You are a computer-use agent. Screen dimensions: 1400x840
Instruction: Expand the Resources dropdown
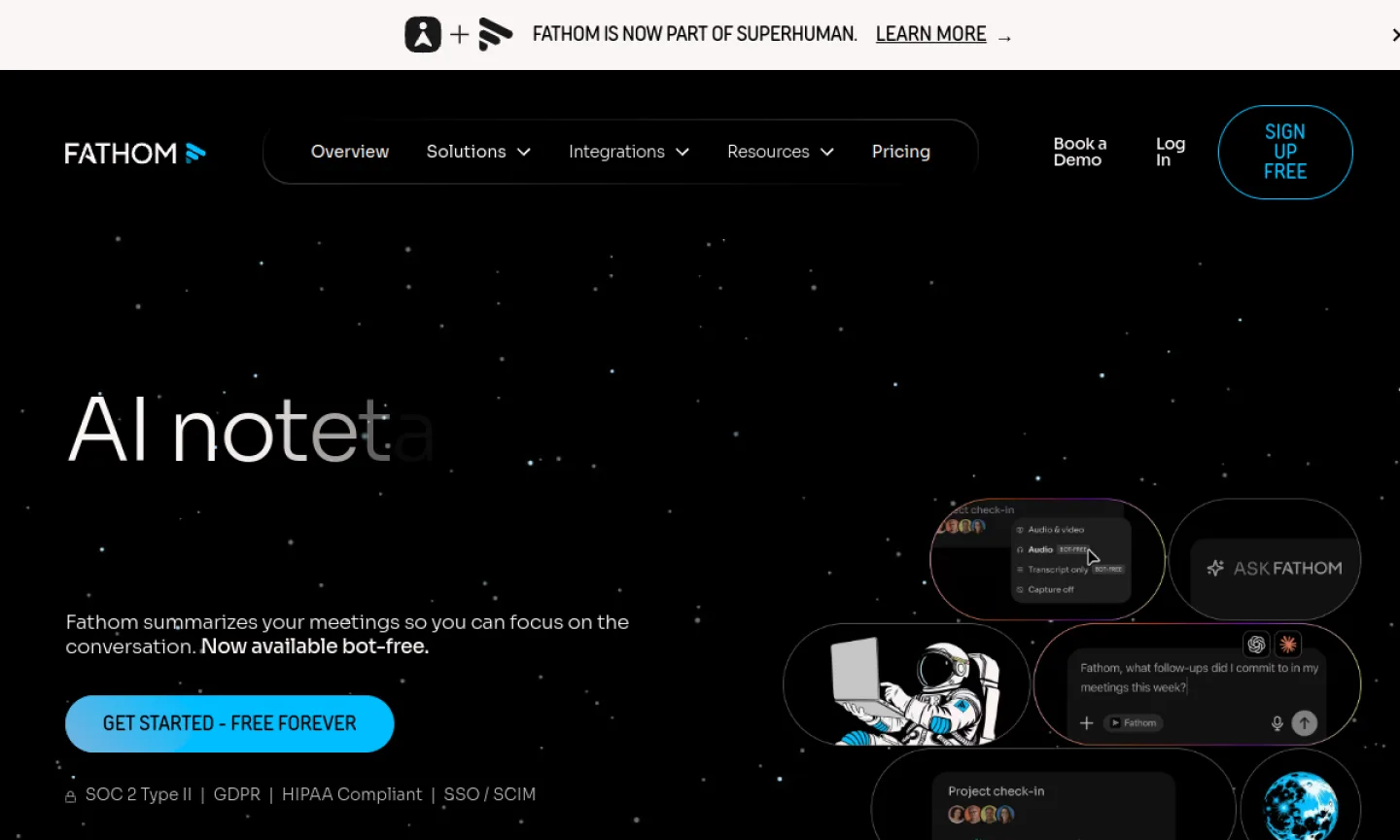781,152
